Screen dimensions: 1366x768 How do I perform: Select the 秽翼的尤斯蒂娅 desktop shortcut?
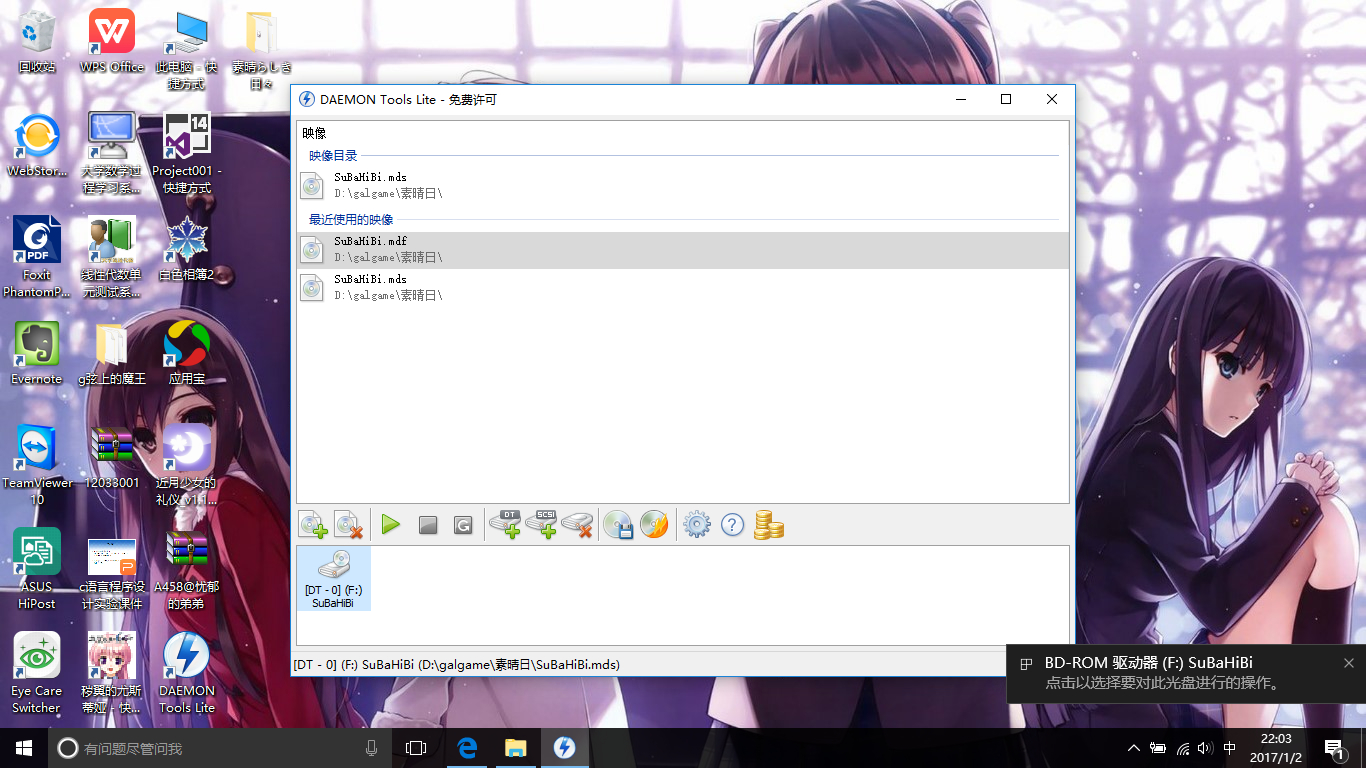point(112,673)
